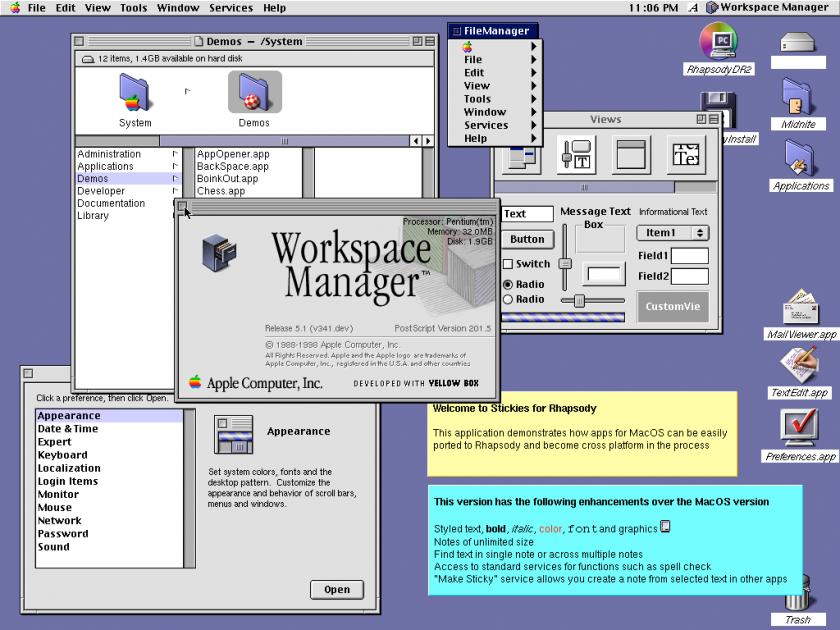Viewport: 840px width, 630px height.
Task: Click the vertical slider knob in Views
Action: tap(565, 264)
